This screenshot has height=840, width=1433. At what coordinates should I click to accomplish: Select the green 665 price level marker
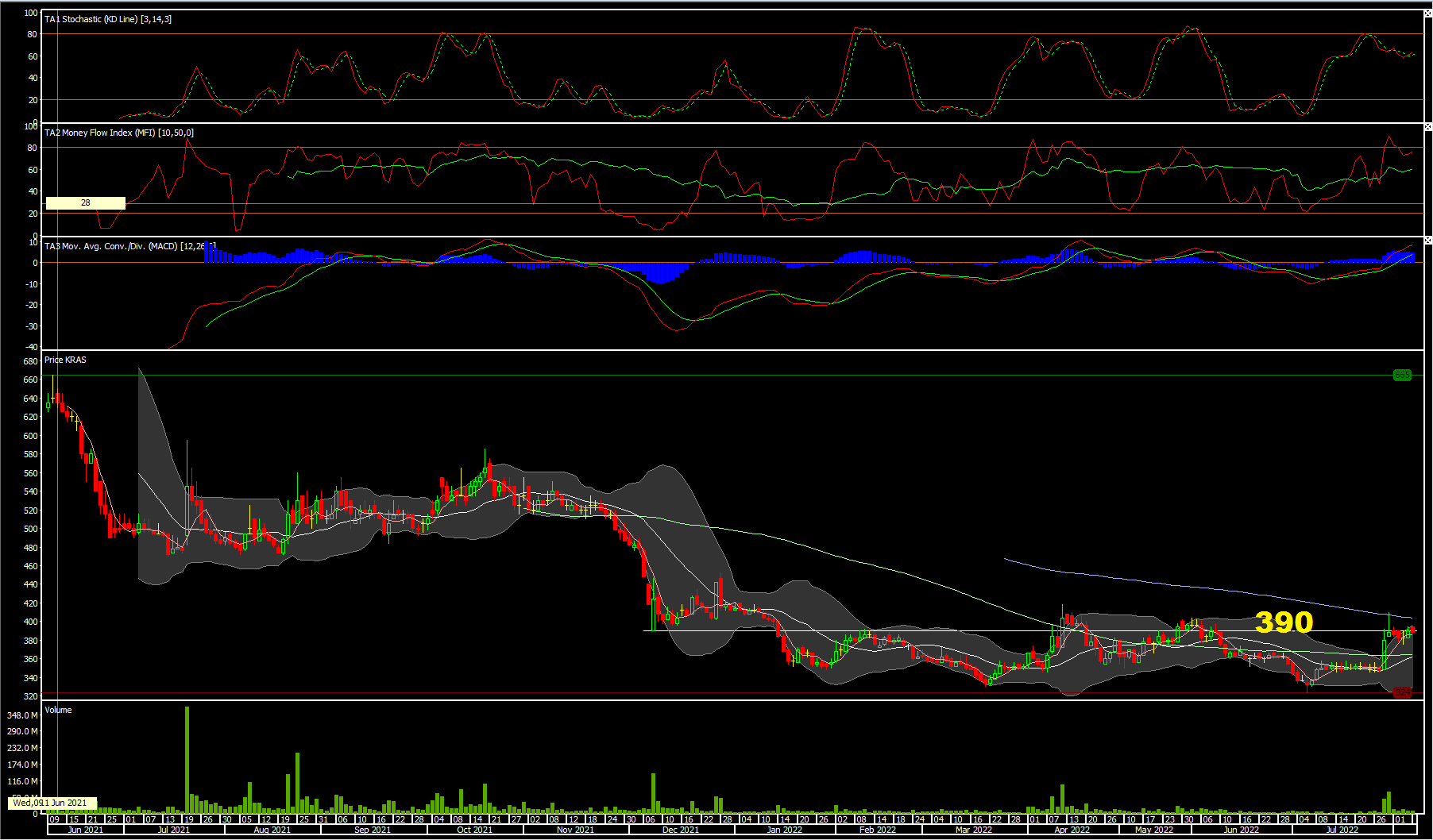(x=1403, y=375)
